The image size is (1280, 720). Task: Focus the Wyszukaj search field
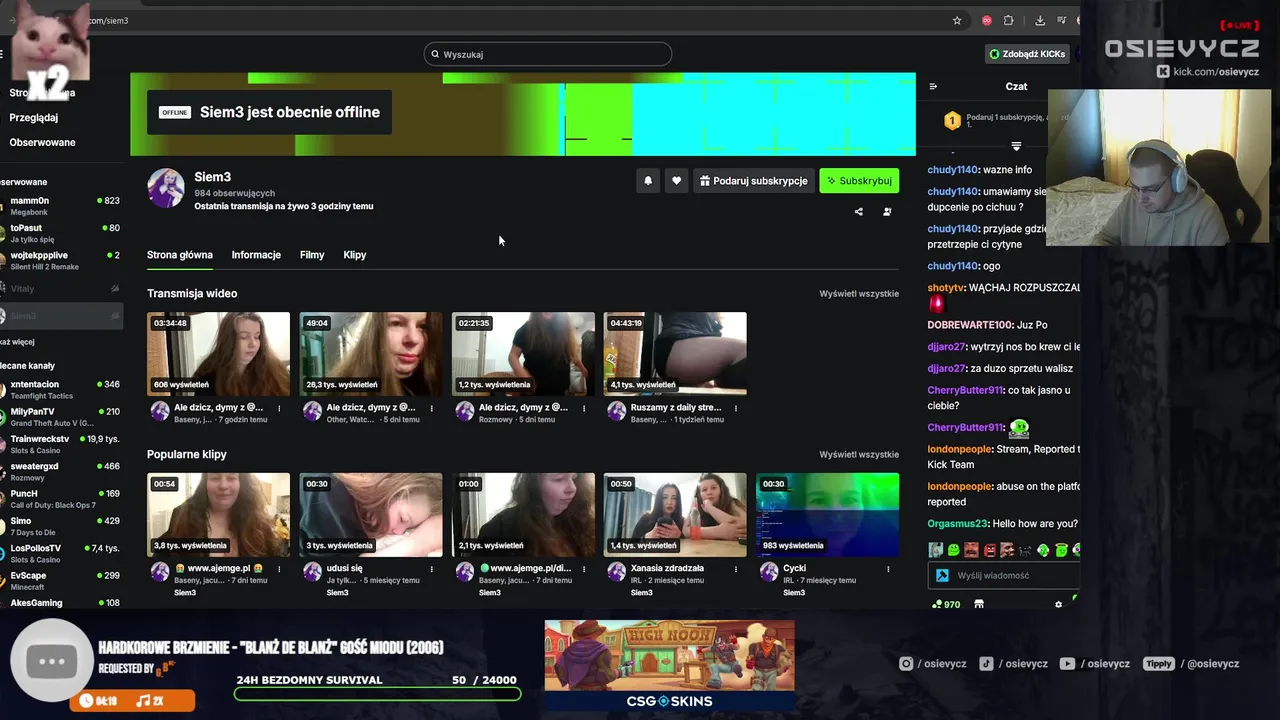(548, 54)
